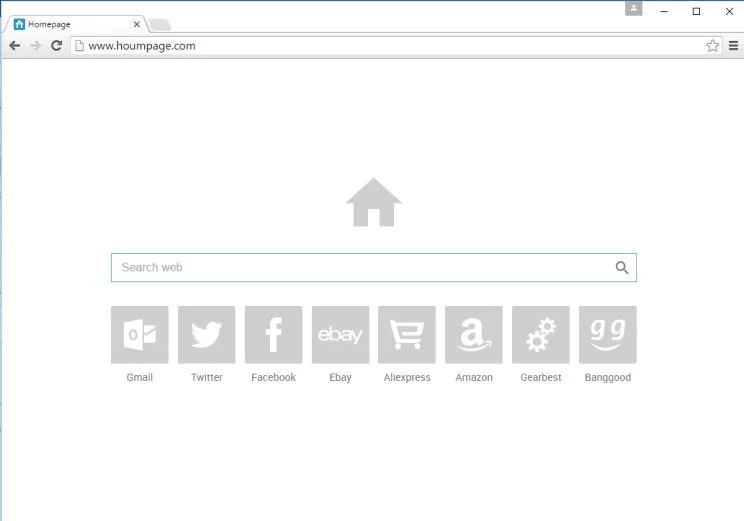Click the browser back arrow
This screenshot has width=744, height=521.
tap(15, 46)
